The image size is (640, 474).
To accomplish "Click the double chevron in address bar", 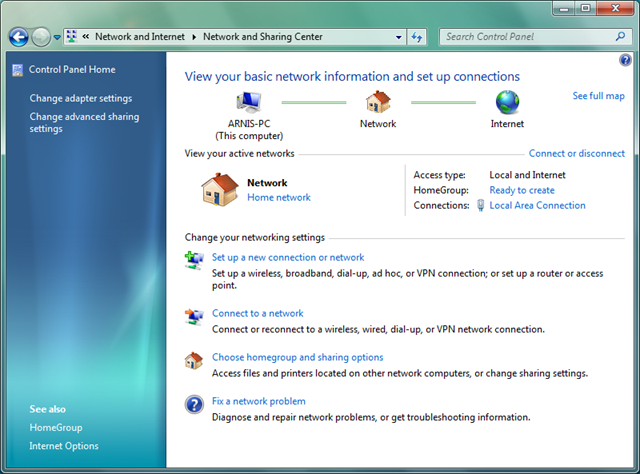I will (86, 37).
